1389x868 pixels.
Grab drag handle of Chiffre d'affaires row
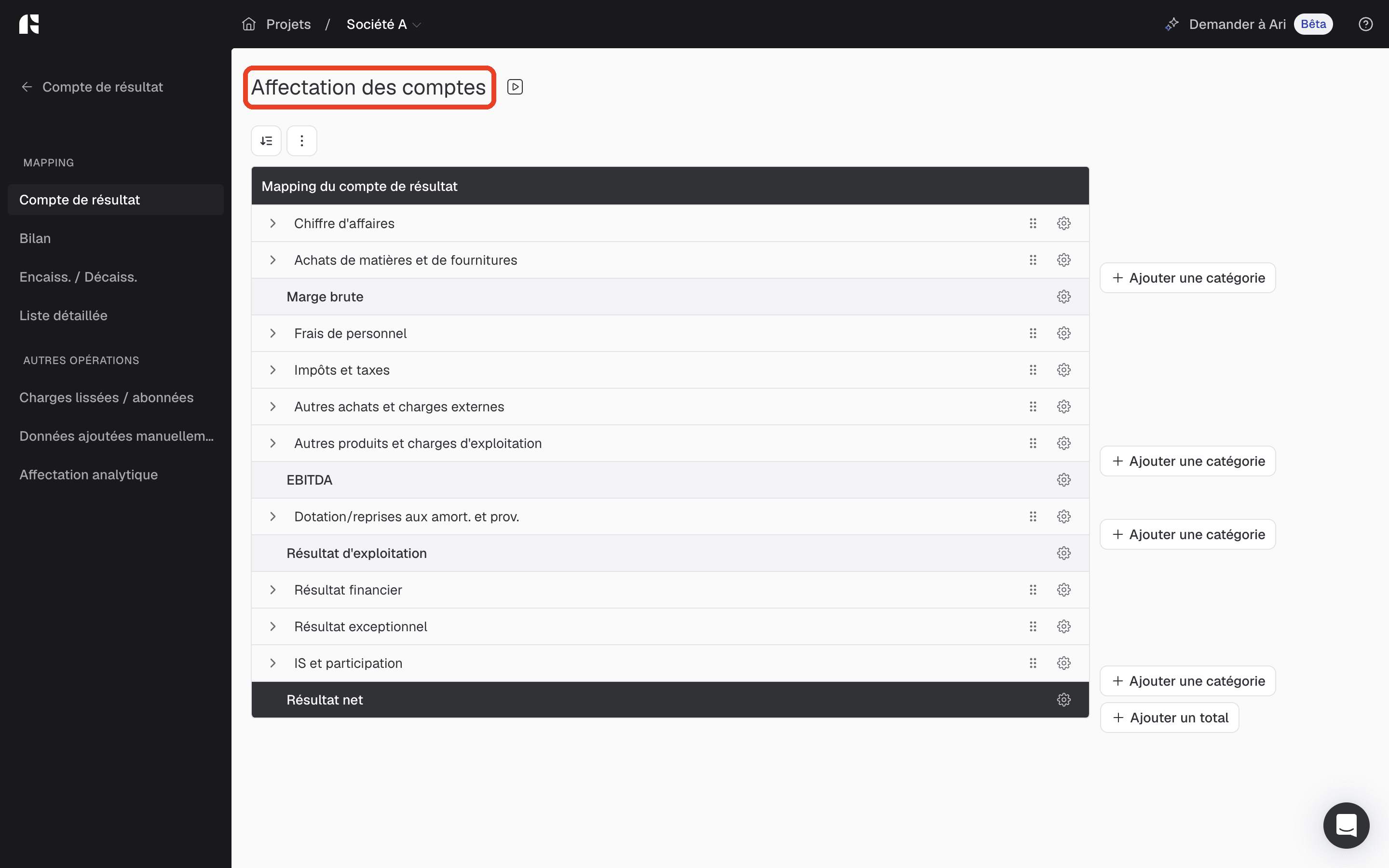tap(1033, 223)
